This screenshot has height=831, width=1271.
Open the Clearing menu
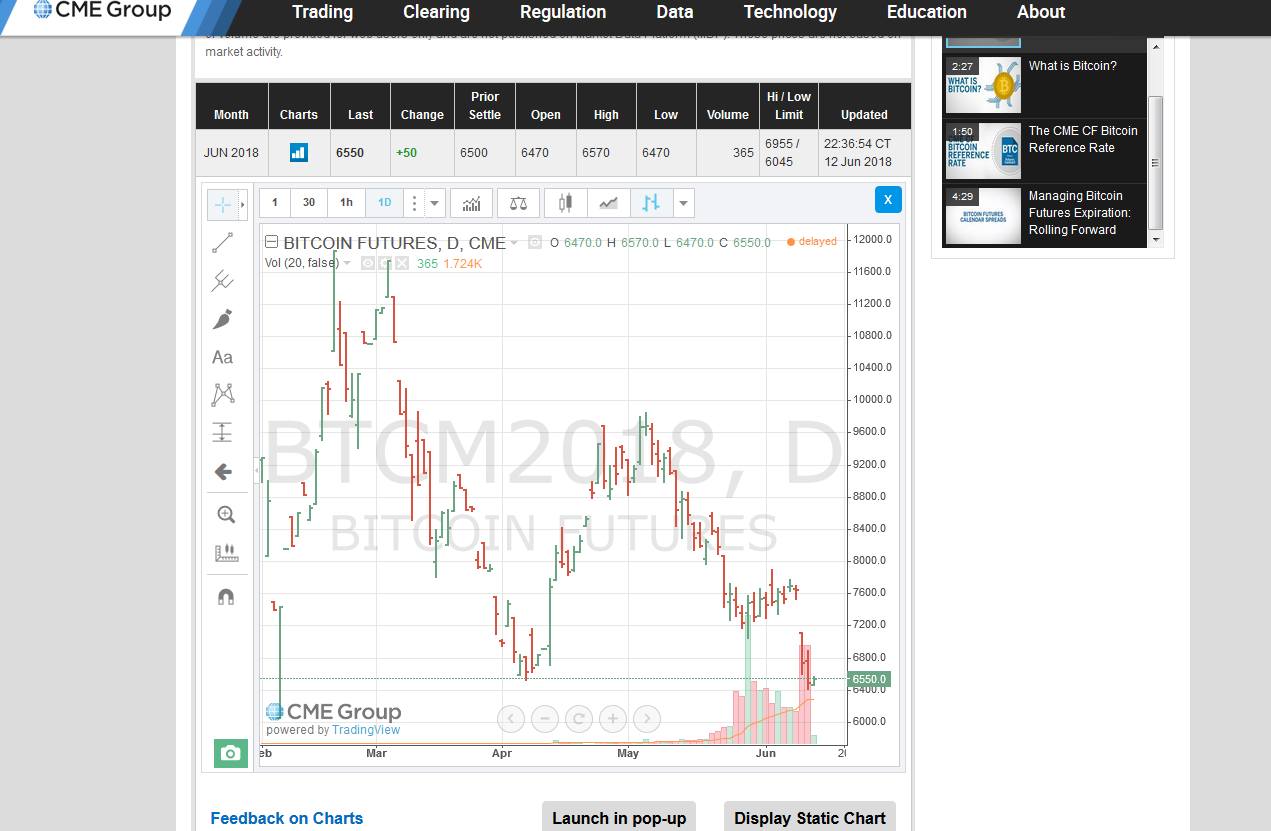click(436, 12)
